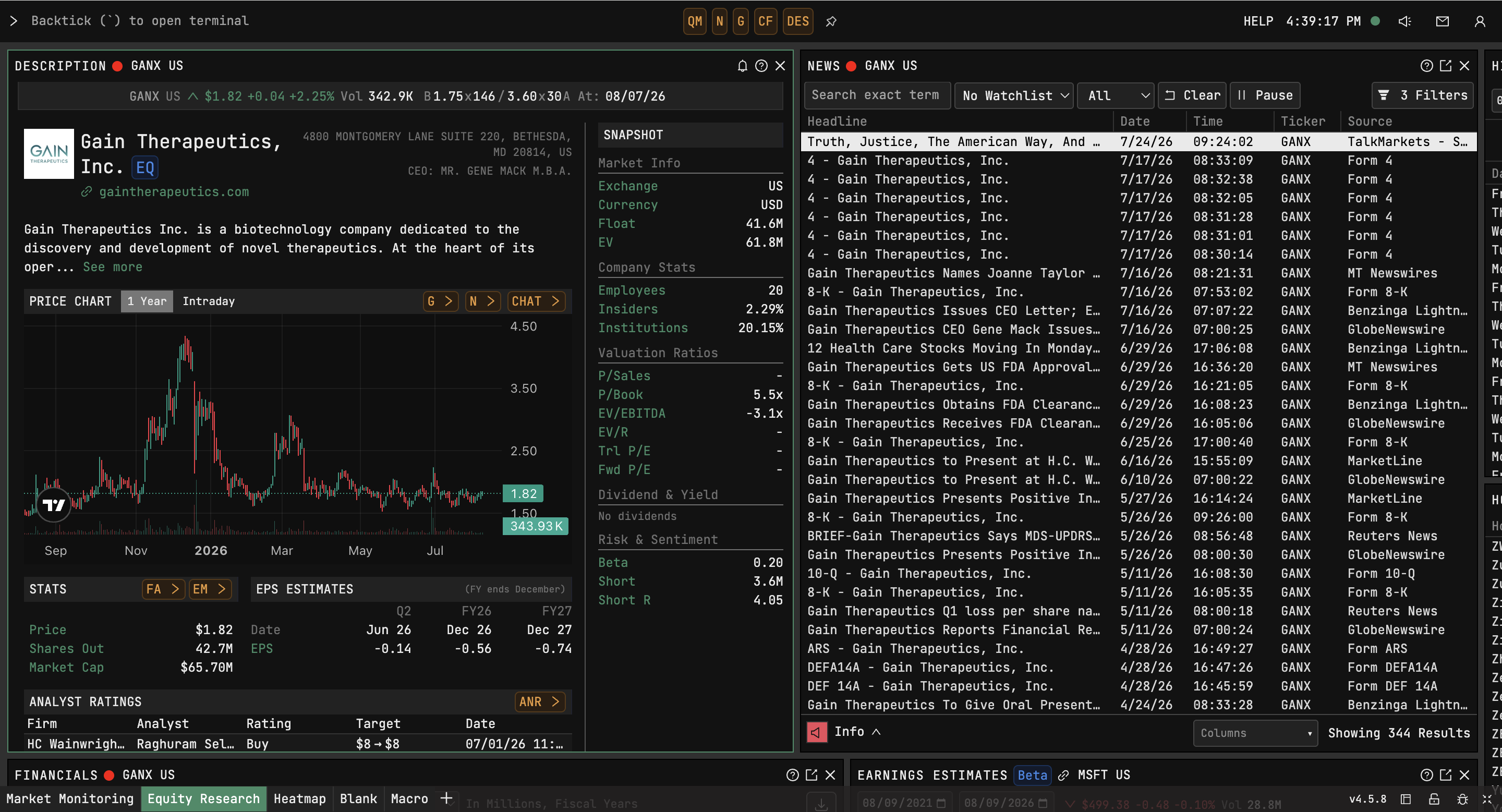Click the CF shortcut button in top bar

pyautogui.click(x=765, y=21)
